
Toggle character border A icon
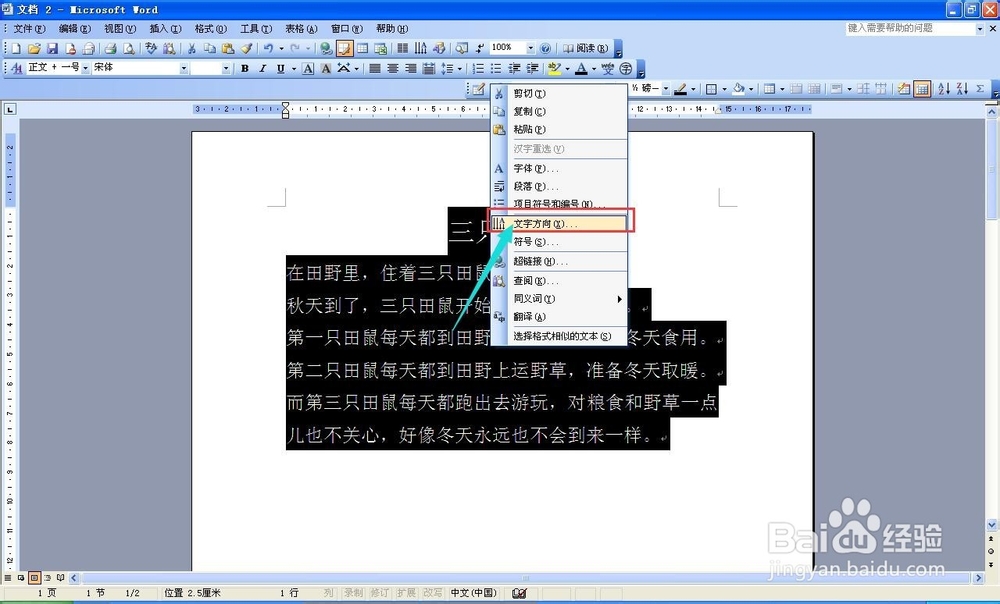click(x=308, y=68)
